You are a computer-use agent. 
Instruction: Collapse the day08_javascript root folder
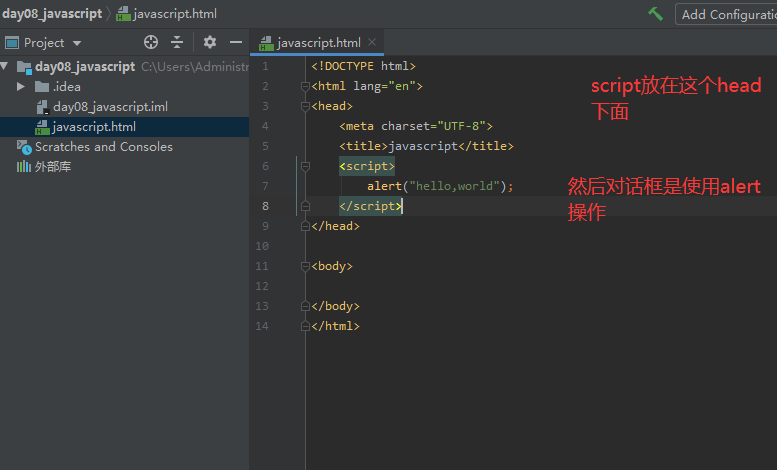tap(5, 67)
